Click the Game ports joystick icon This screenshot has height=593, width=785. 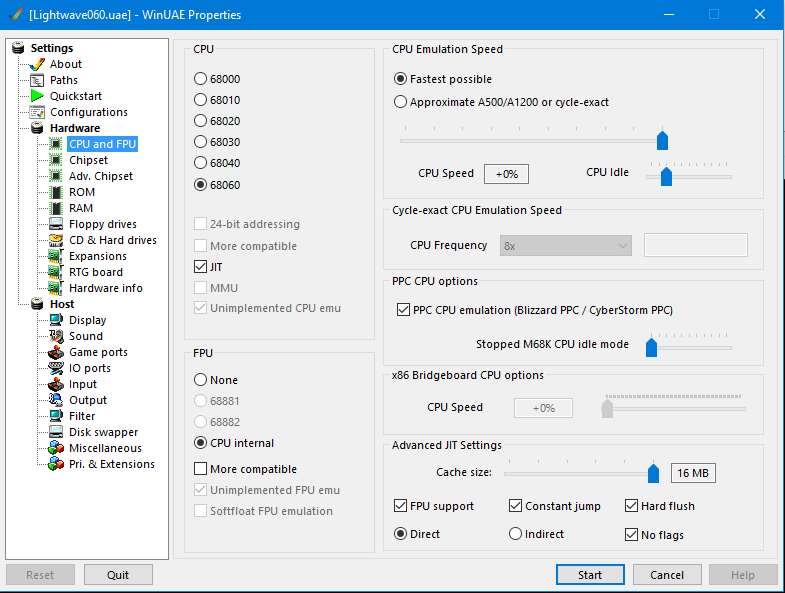pyautogui.click(x=56, y=352)
